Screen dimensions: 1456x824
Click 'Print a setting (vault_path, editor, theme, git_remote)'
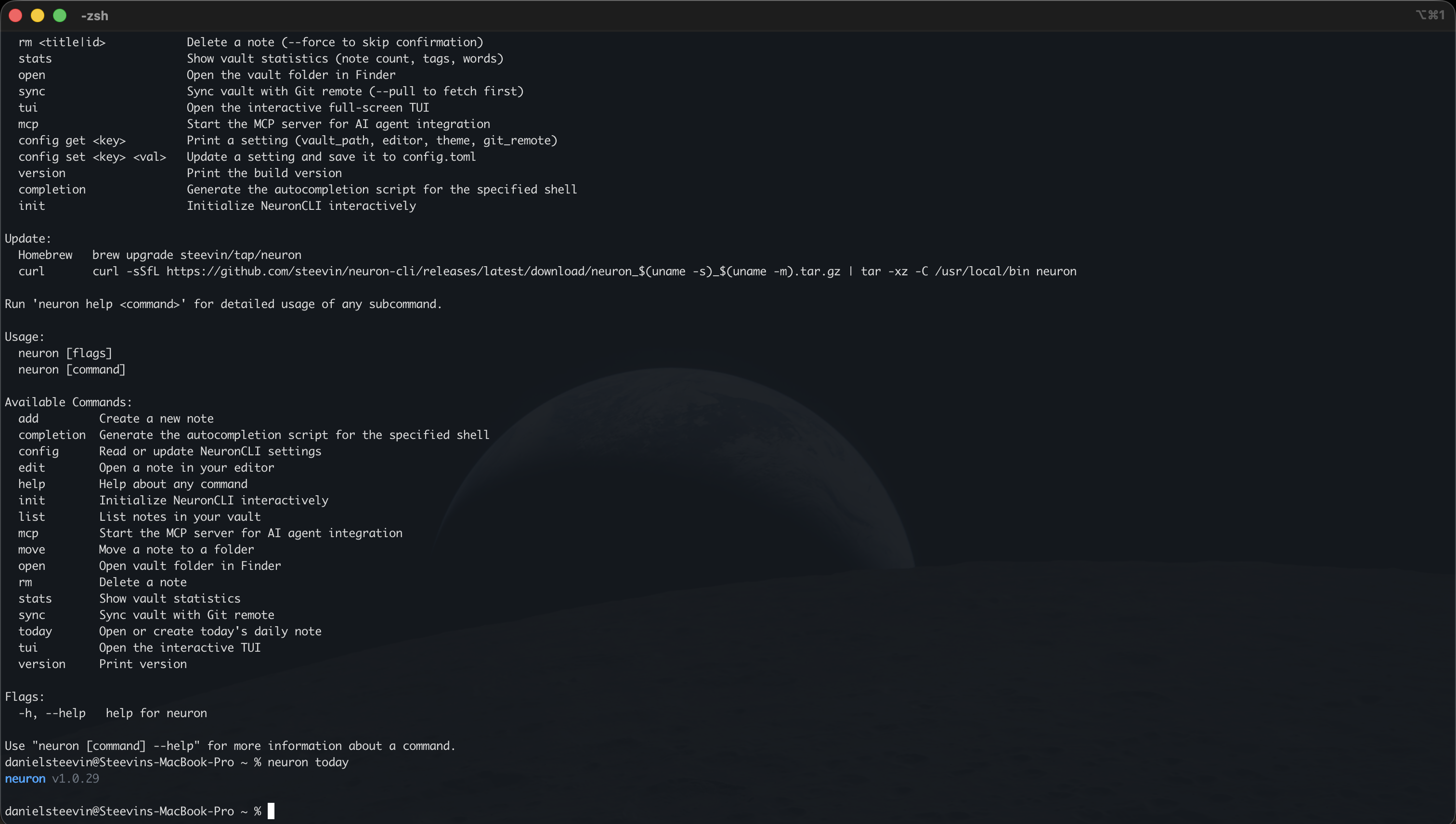pos(372,141)
